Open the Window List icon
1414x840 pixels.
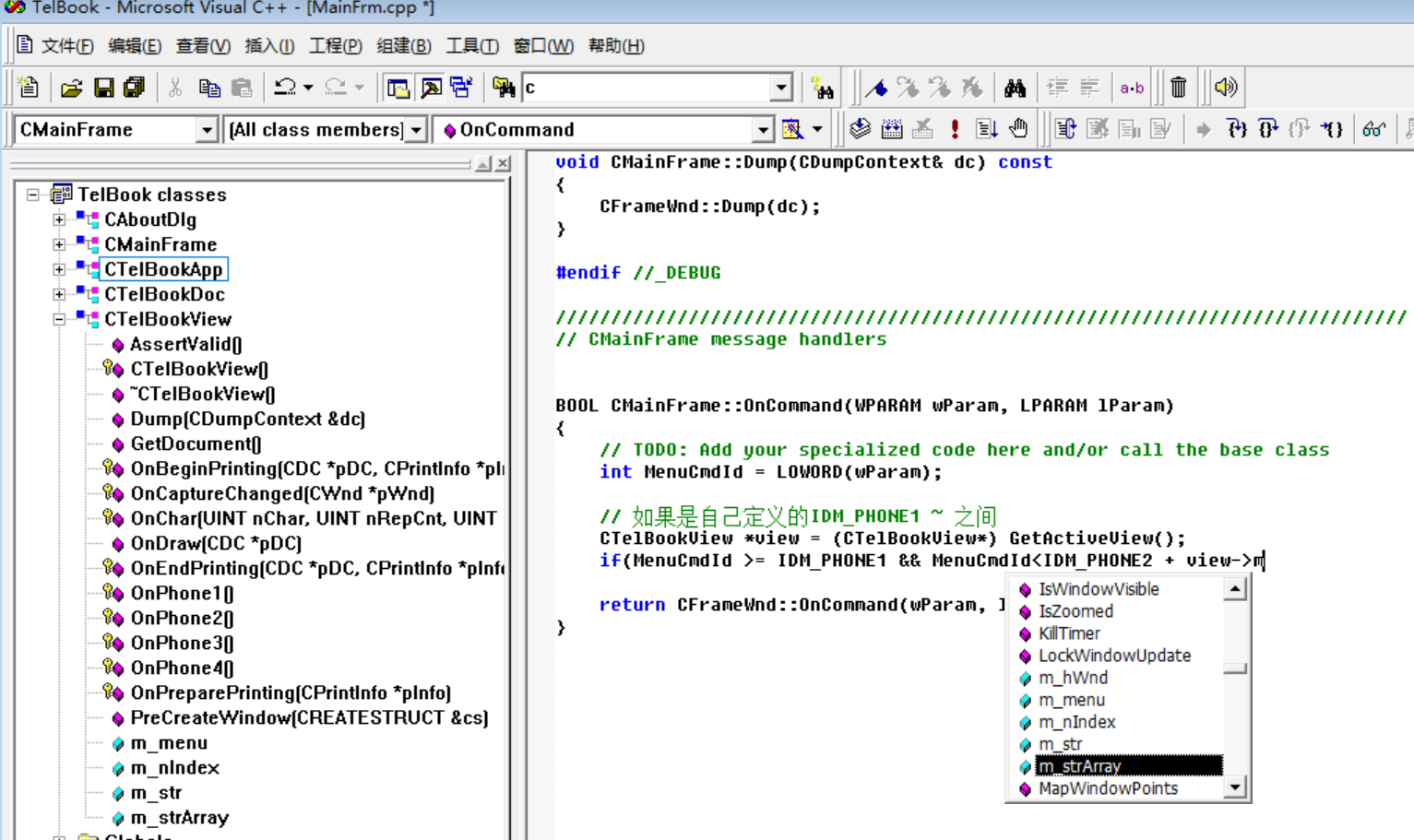point(461,88)
